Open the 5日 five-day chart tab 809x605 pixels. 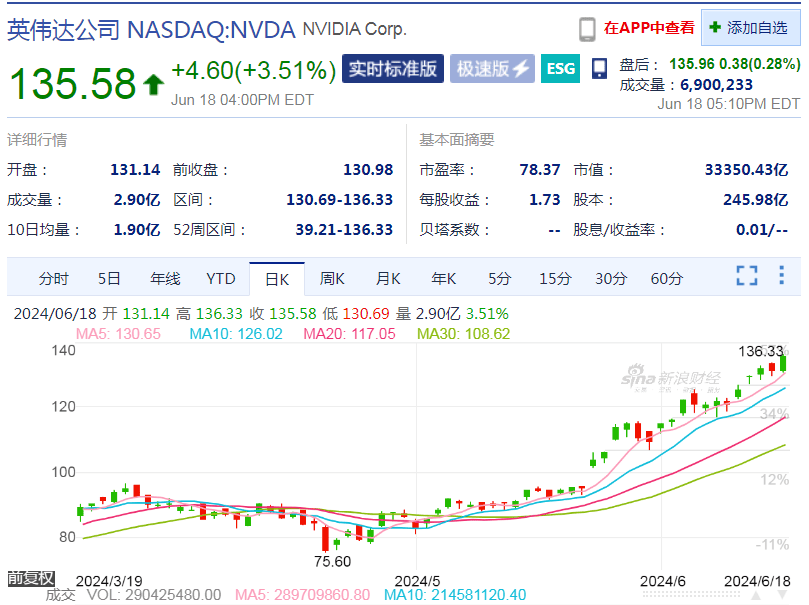pos(109,279)
